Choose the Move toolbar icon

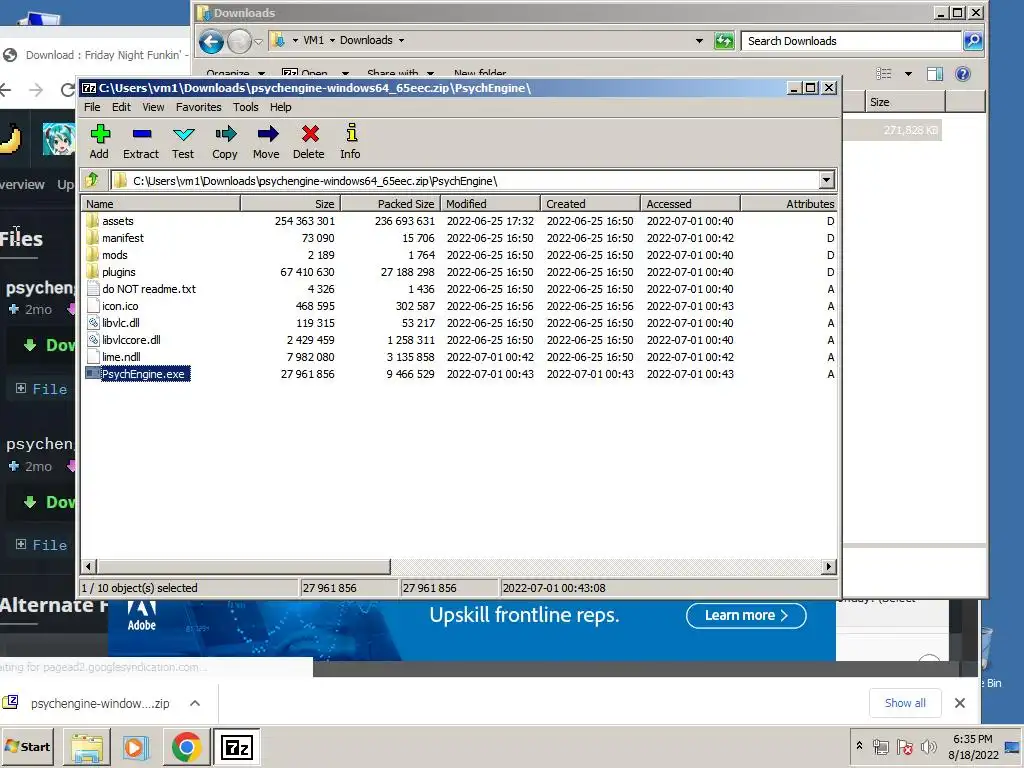click(x=266, y=142)
